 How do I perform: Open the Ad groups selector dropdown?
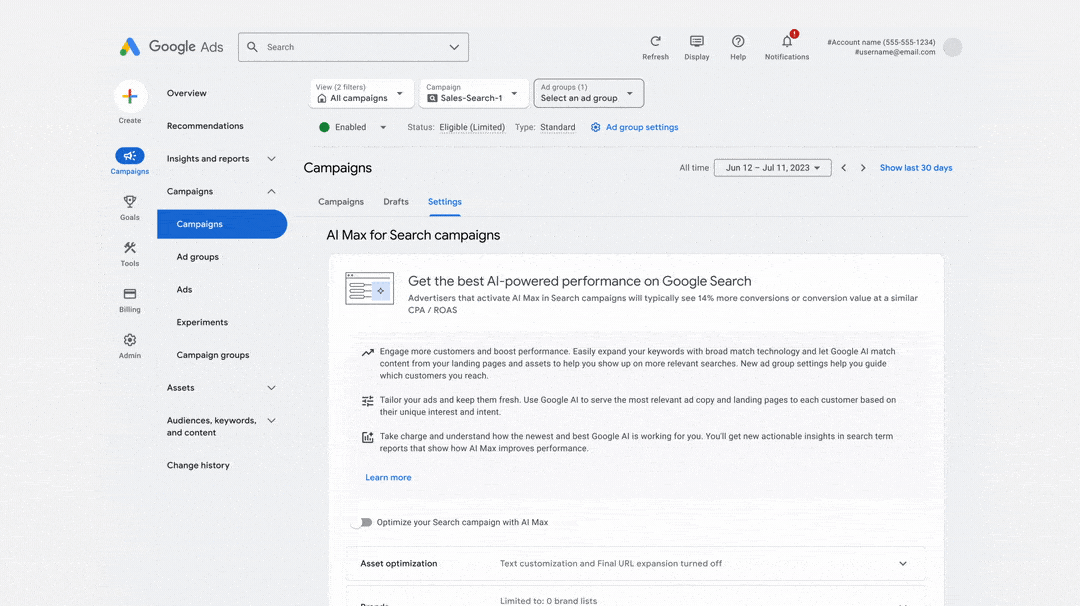(x=588, y=94)
